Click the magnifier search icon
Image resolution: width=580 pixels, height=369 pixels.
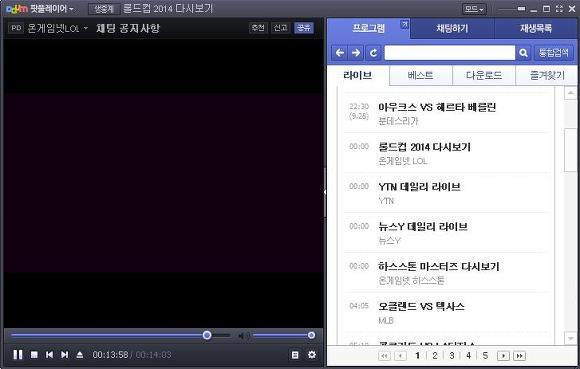523,53
